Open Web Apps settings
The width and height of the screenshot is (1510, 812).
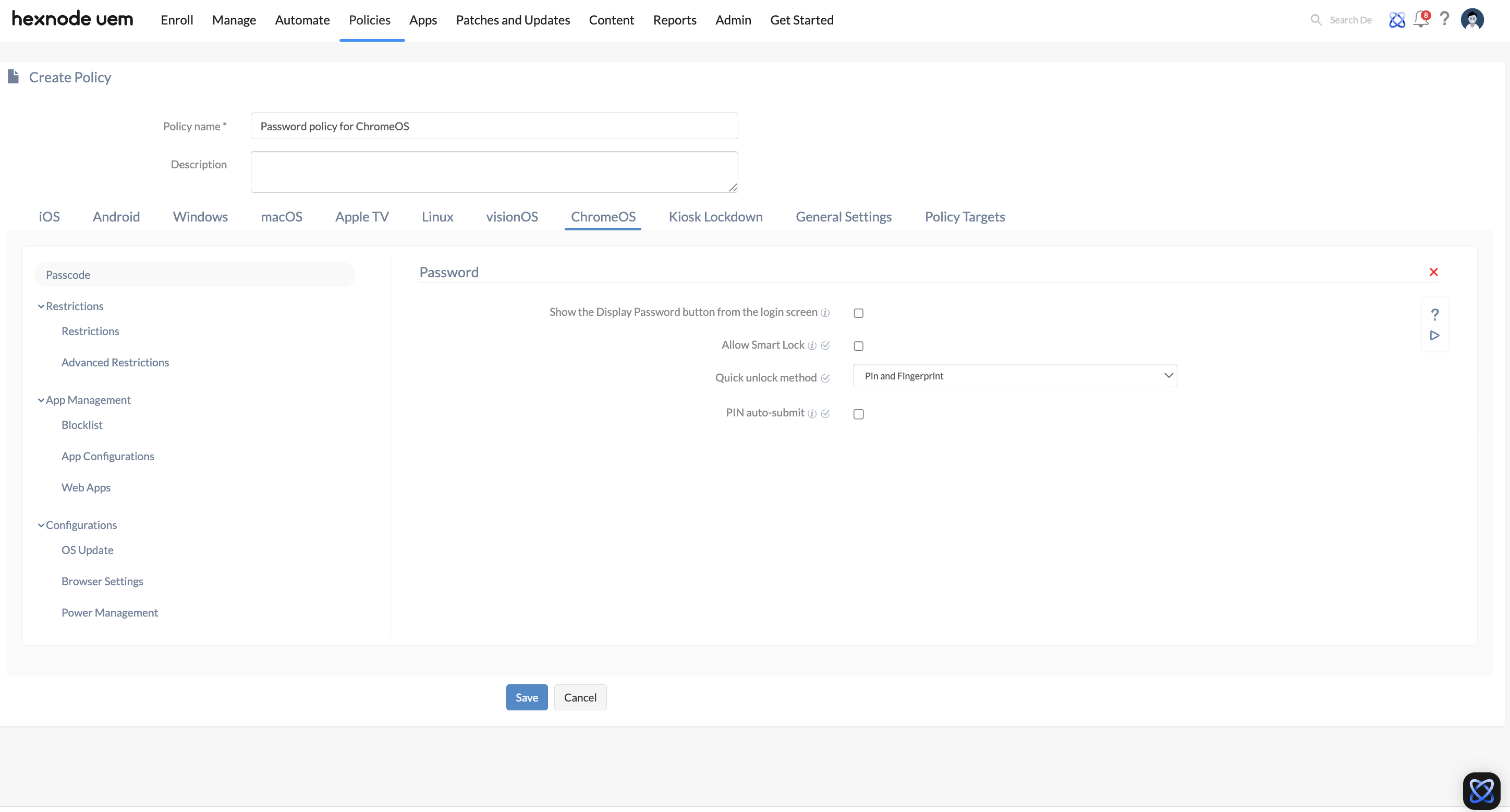[x=86, y=487]
